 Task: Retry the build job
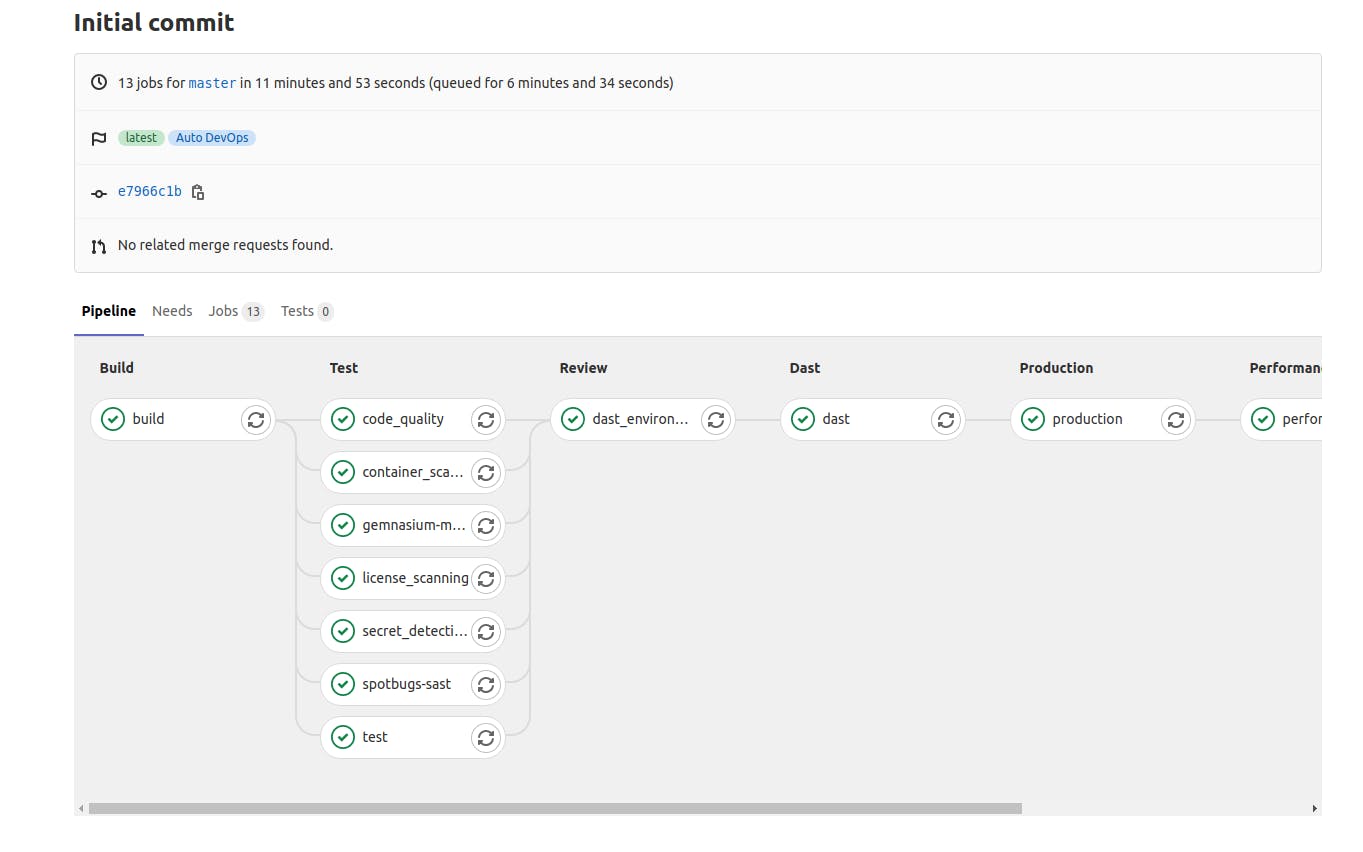[256, 419]
